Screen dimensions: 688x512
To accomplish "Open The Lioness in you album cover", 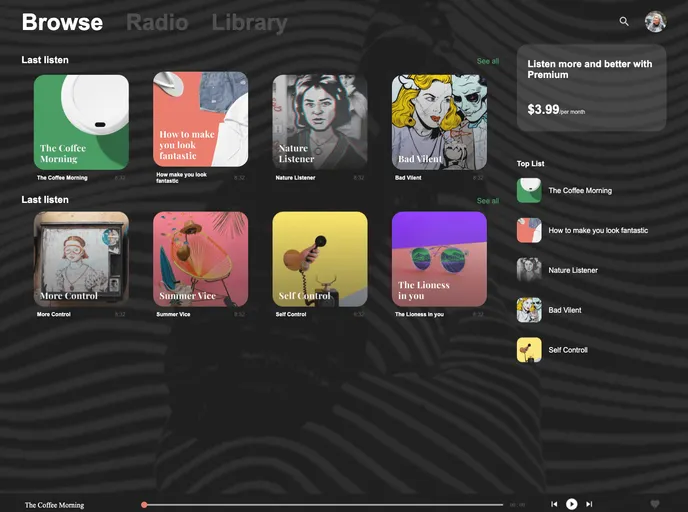I will coord(439,259).
